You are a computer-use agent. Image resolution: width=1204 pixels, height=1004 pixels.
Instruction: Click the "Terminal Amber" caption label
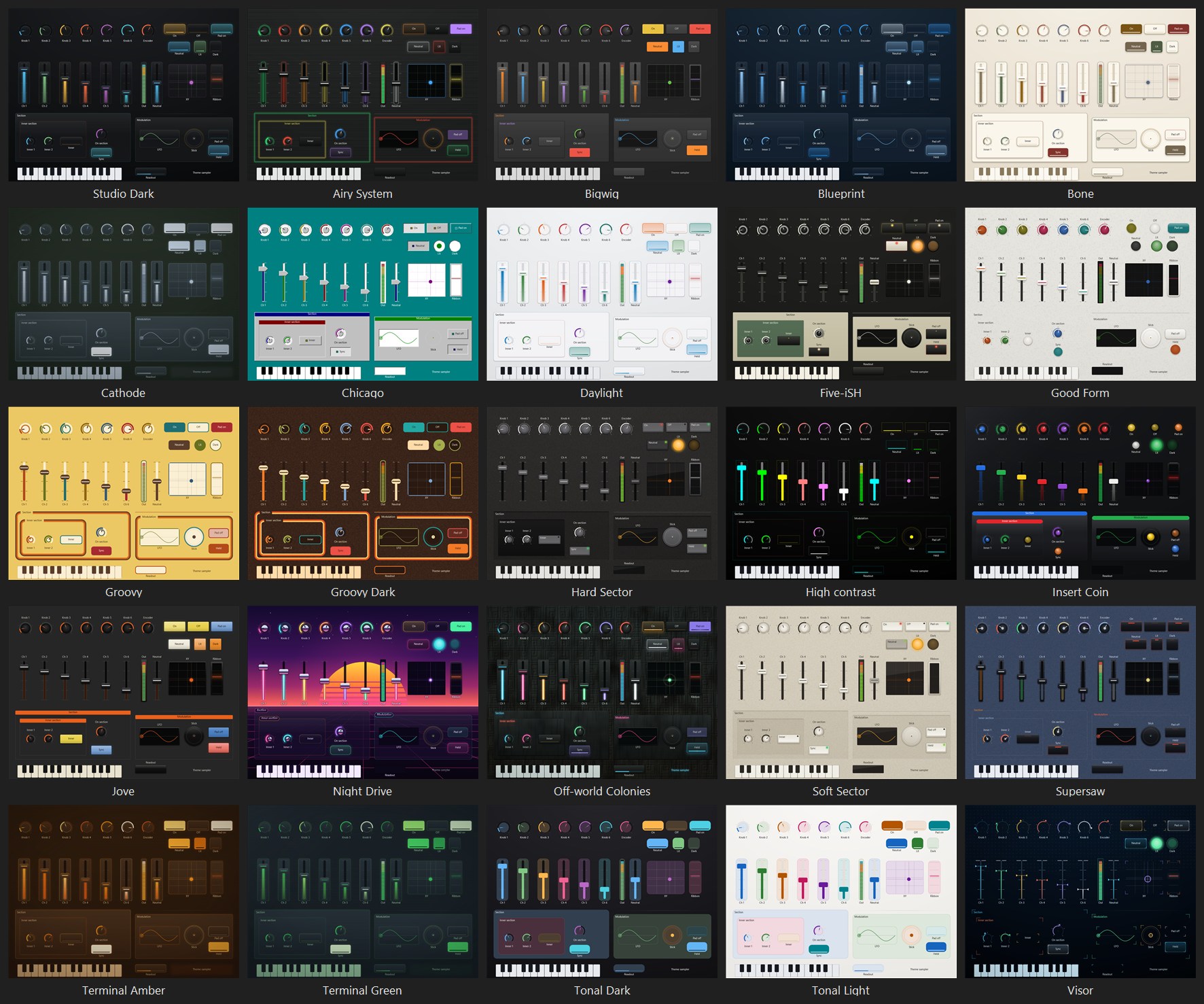click(x=124, y=990)
